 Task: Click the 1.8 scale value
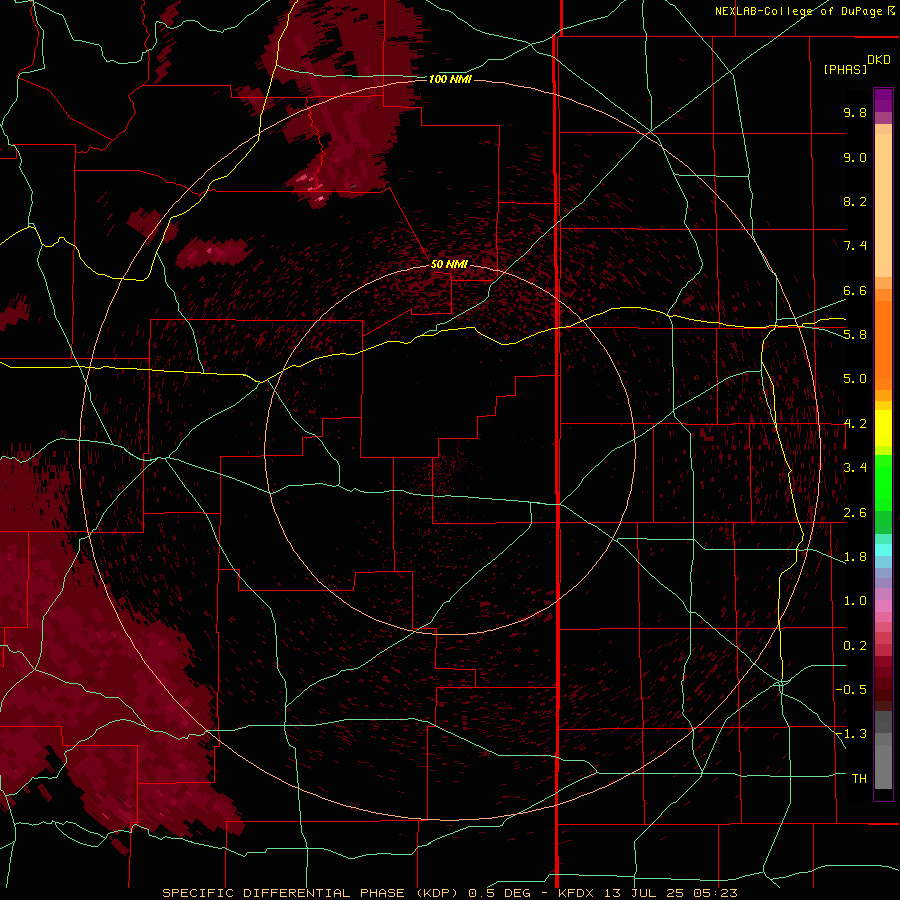pos(855,557)
